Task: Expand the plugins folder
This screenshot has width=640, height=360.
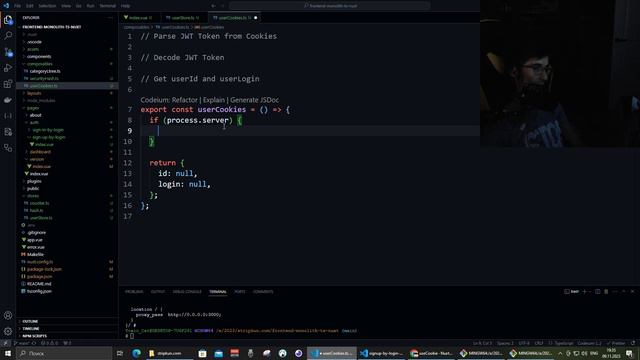Action: [x=34, y=181]
